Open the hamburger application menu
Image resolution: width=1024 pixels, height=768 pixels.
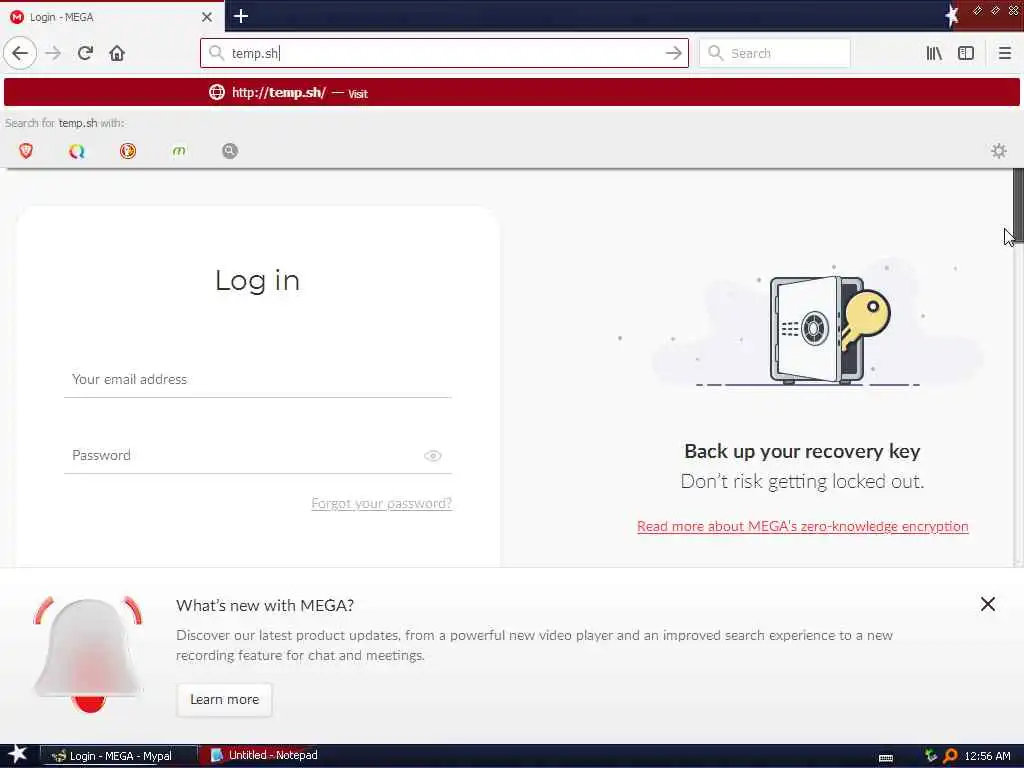1004,53
